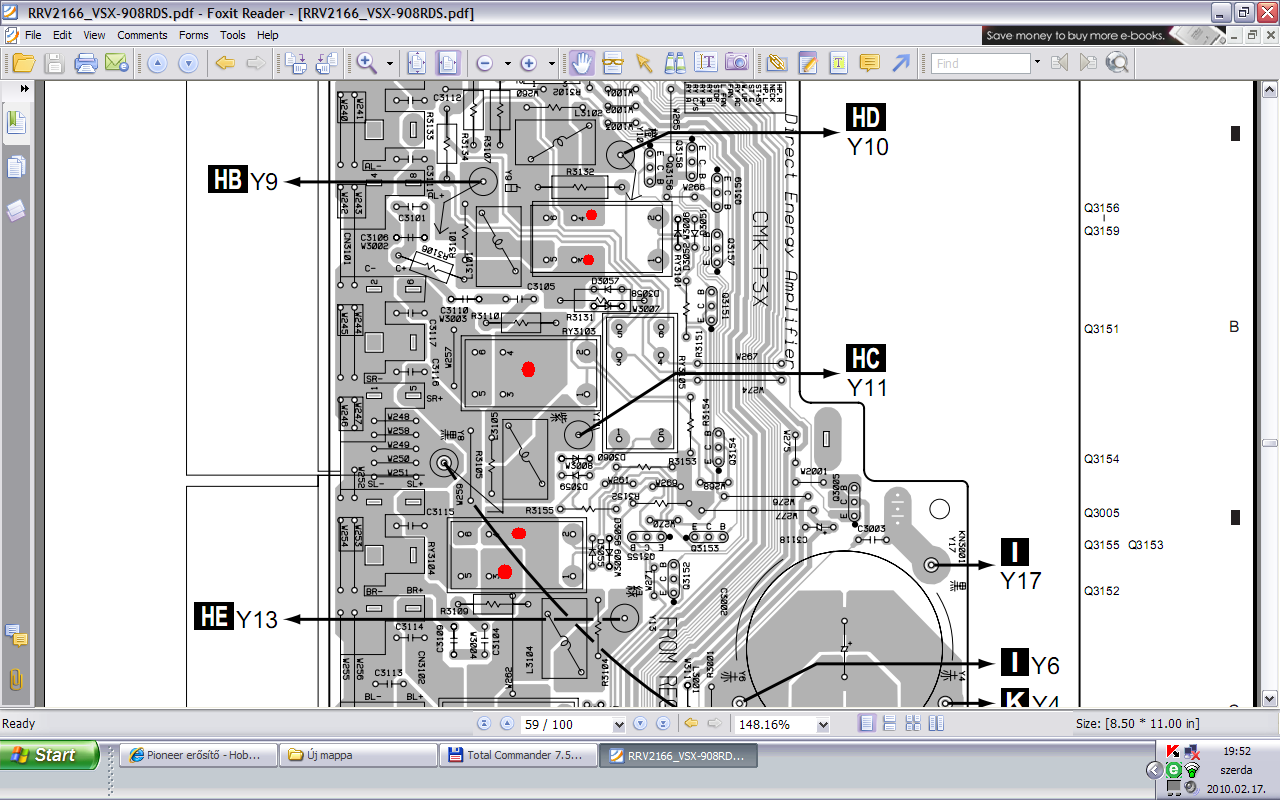Viewport: 1280px width, 800px height.
Task: Select the Fit Width icon
Action: point(447,63)
